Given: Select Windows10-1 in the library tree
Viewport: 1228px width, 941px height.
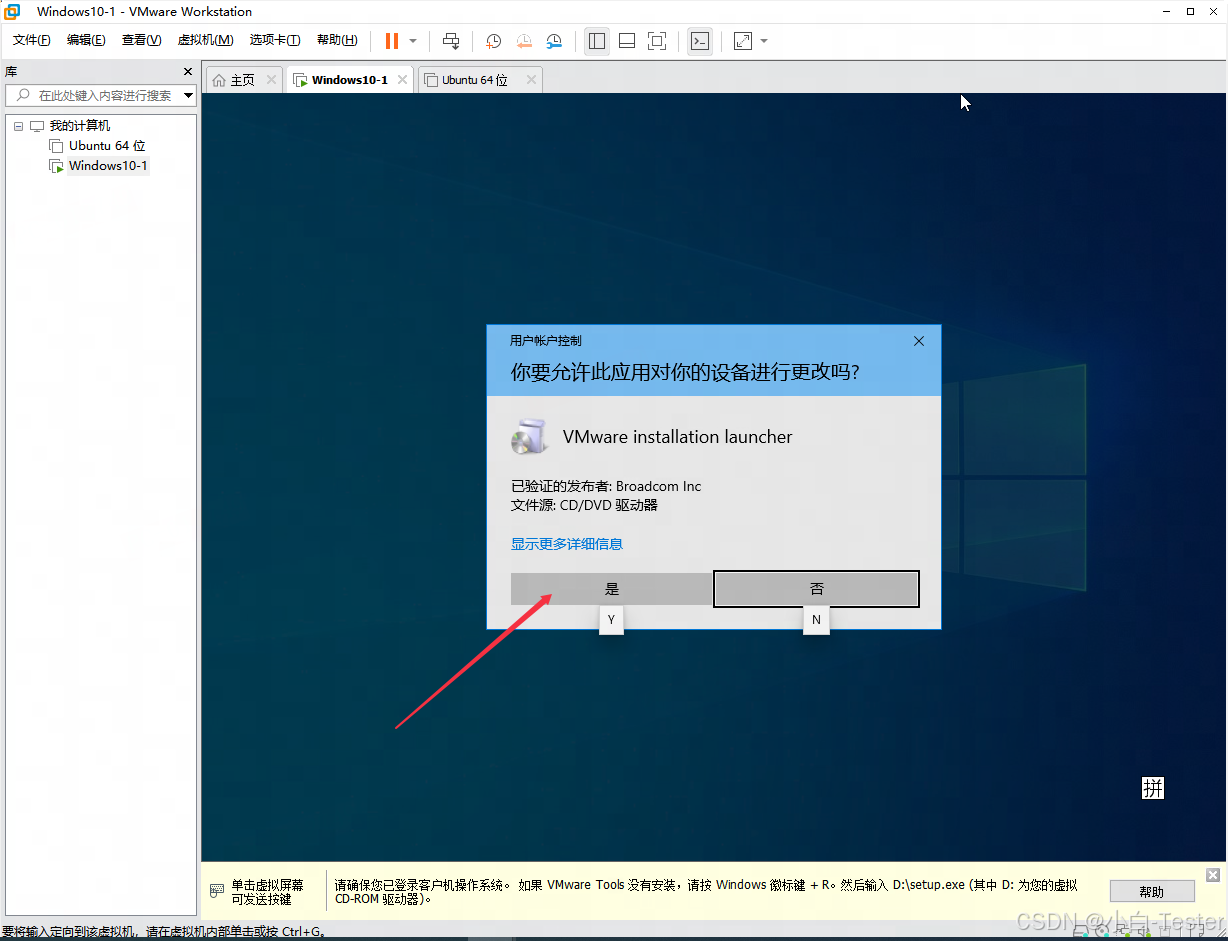Looking at the screenshot, I should (x=108, y=166).
